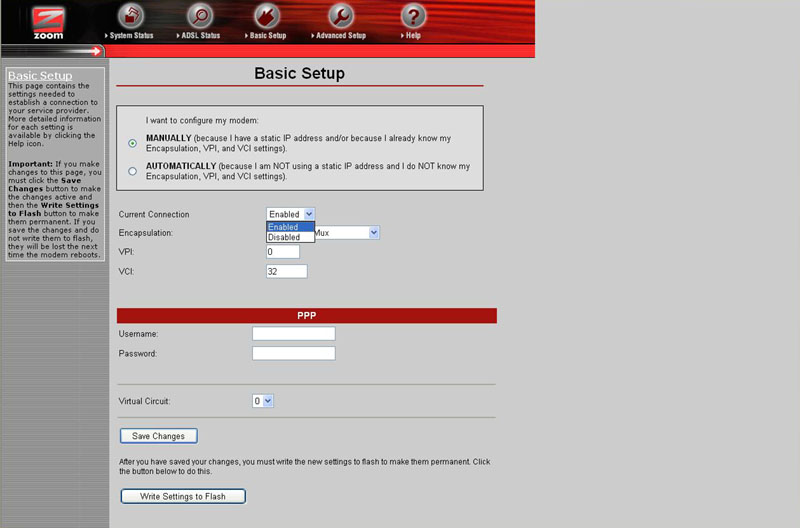The height and width of the screenshot is (528, 800).
Task: Select the MANUALLY configuration radio button
Action: coord(133,143)
